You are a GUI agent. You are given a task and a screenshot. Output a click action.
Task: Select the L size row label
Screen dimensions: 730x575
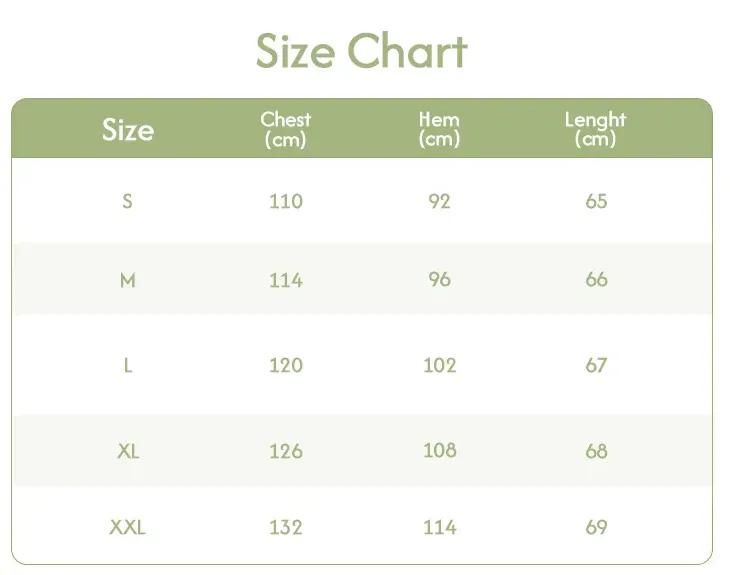coord(127,365)
